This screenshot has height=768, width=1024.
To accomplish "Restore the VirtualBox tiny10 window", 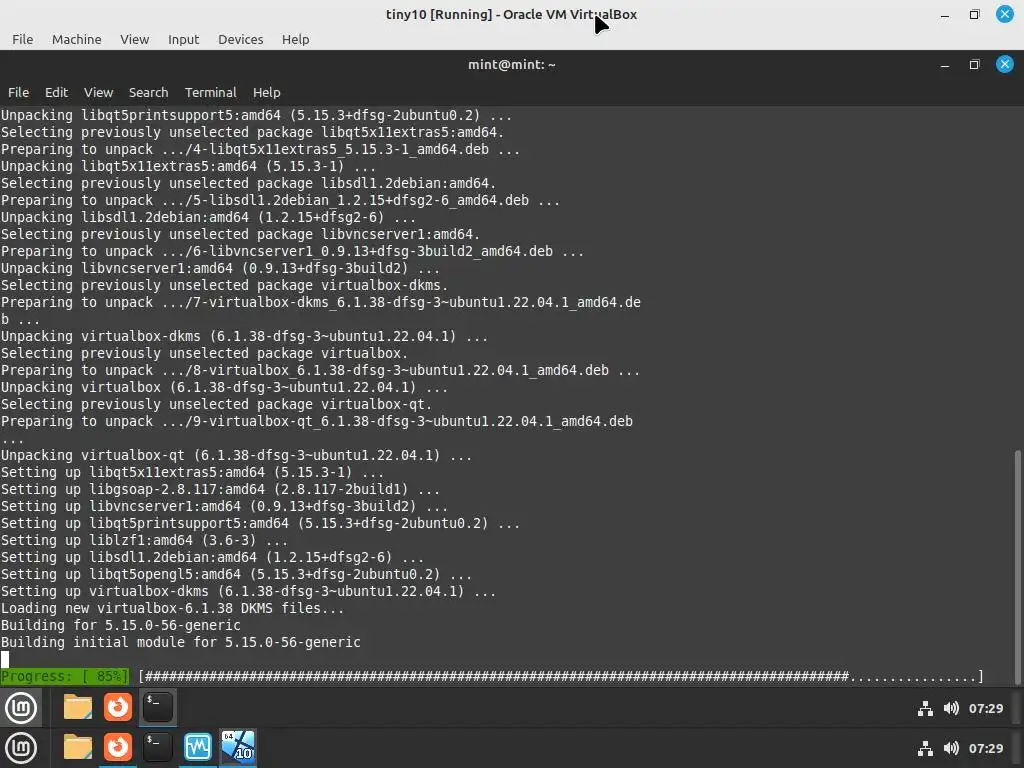I will click(x=974, y=14).
